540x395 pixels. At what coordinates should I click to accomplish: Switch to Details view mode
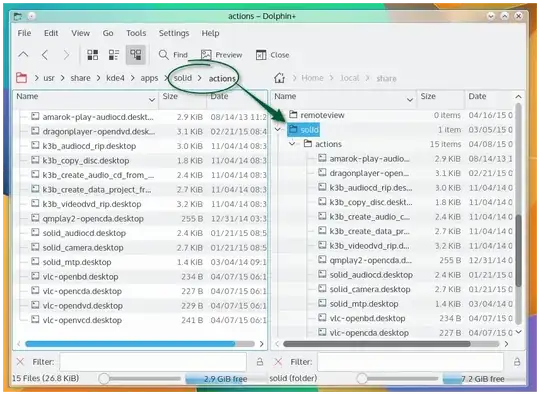point(135,54)
